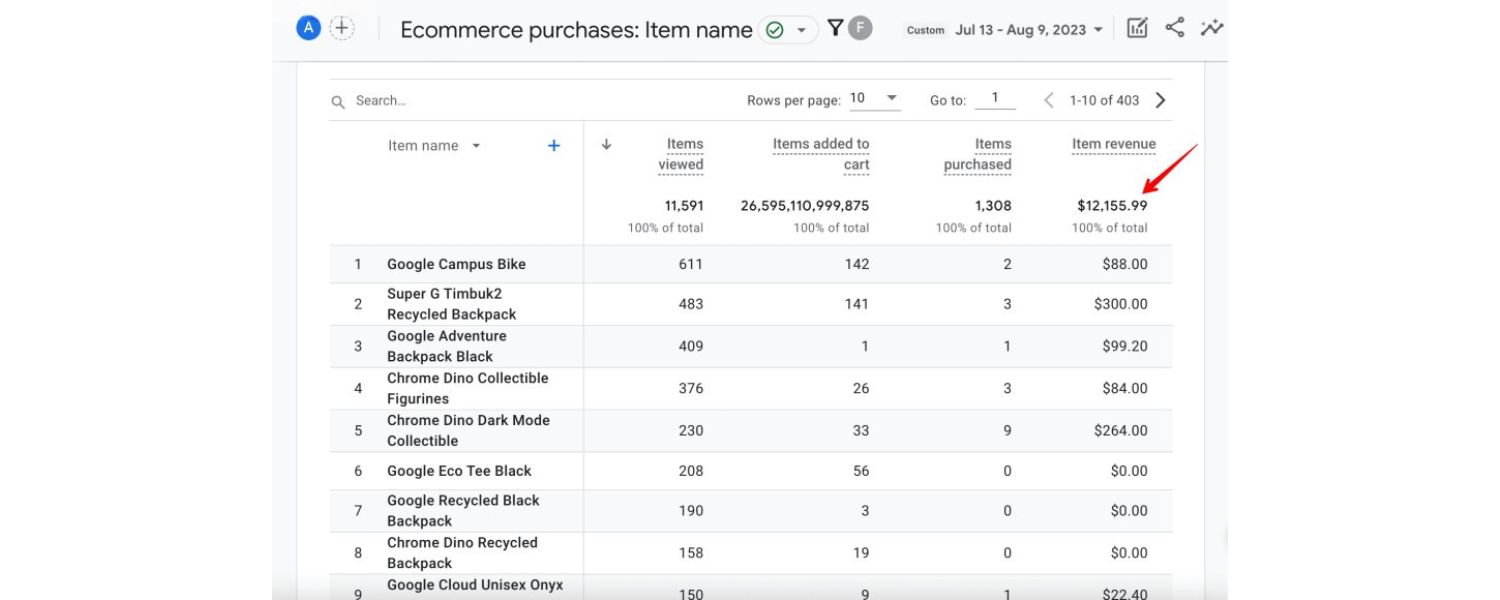Click the gray F filter badge icon
The image size is (1500, 600).
click(860, 29)
